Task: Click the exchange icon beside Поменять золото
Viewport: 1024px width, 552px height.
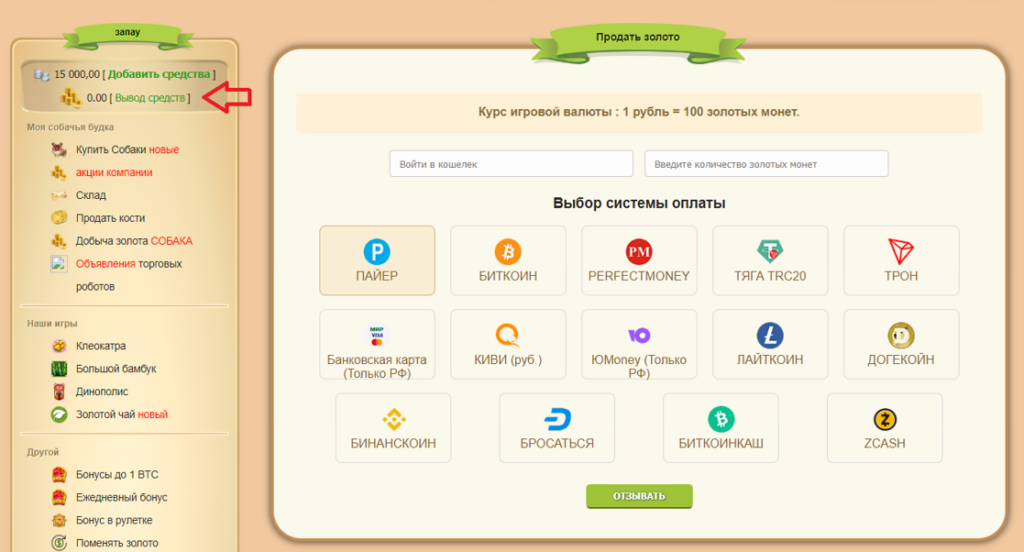Action: [59, 543]
